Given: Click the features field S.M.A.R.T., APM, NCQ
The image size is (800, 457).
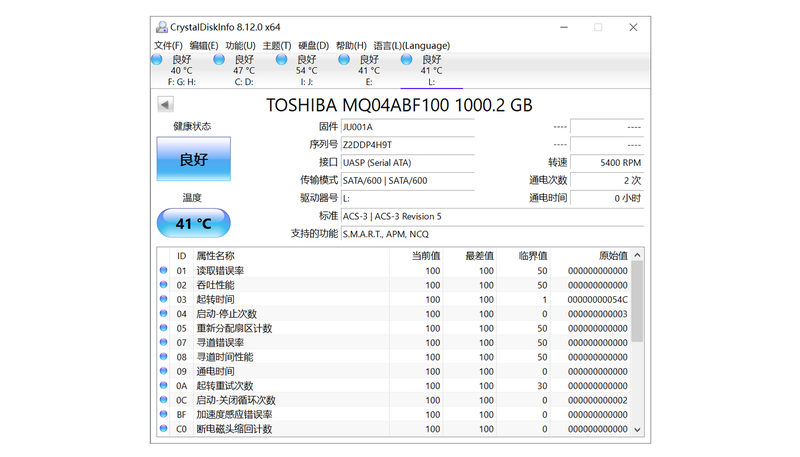Looking at the screenshot, I should point(492,234).
